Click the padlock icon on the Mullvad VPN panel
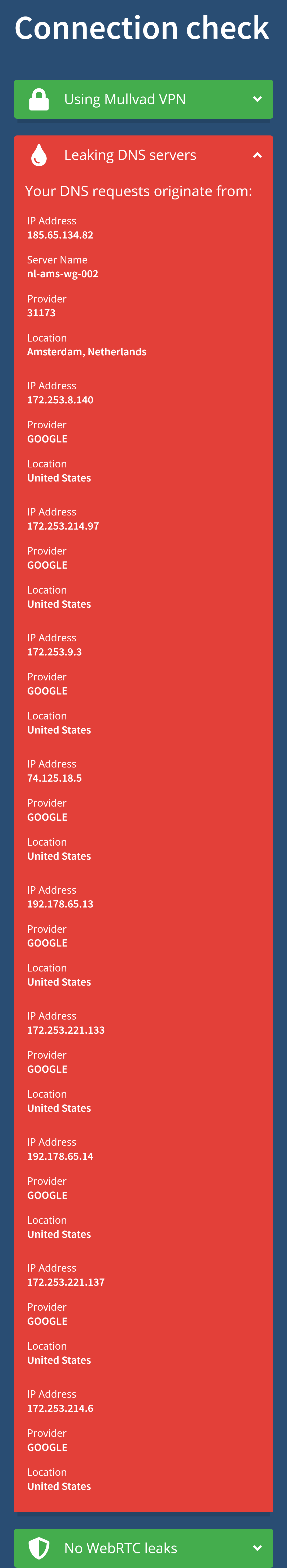Image resolution: width=287 pixels, height=1568 pixels. (x=39, y=99)
